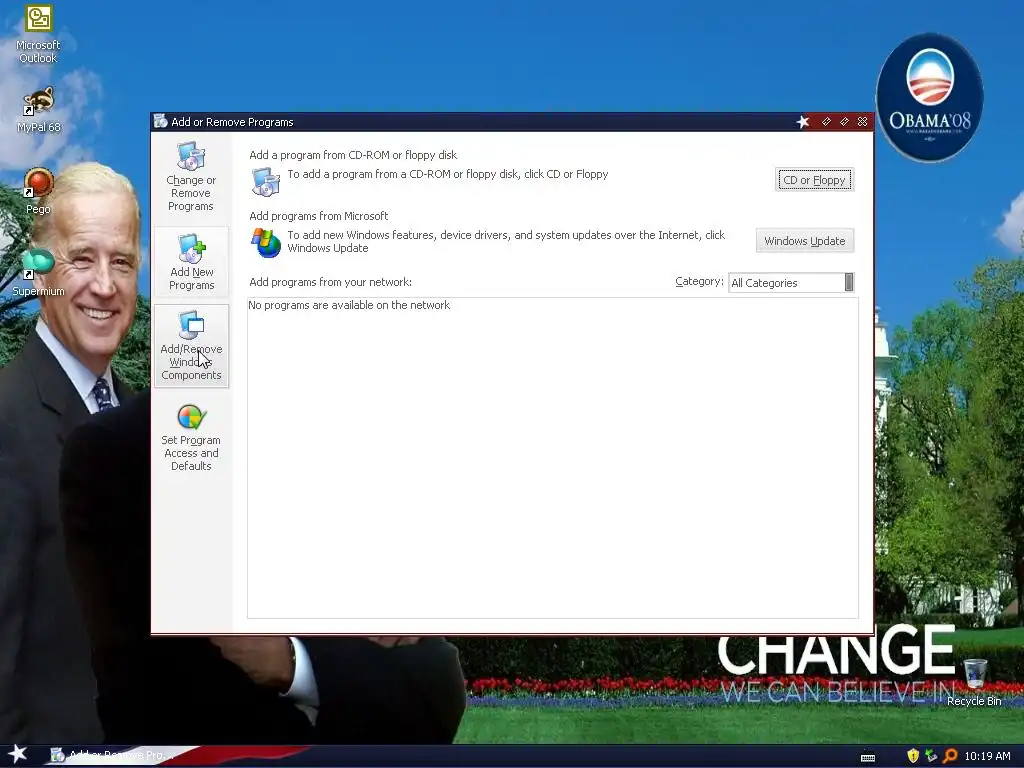The width and height of the screenshot is (1024, 768).
Task: Click the title bar Add or Remove Programs icon
Action: click(161, 121)
